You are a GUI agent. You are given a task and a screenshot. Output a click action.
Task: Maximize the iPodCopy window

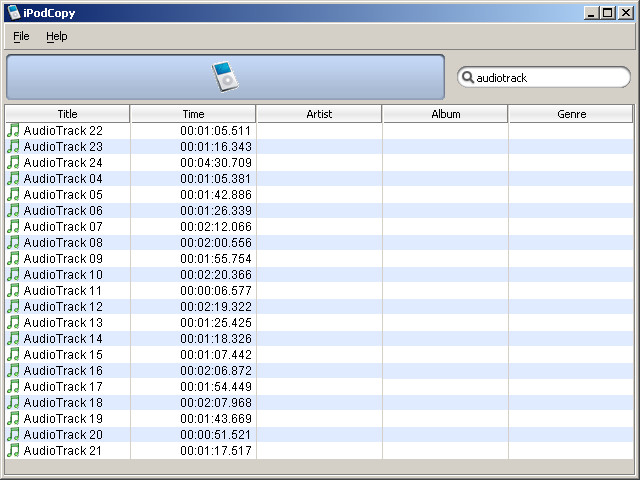[x=607, y=13]
